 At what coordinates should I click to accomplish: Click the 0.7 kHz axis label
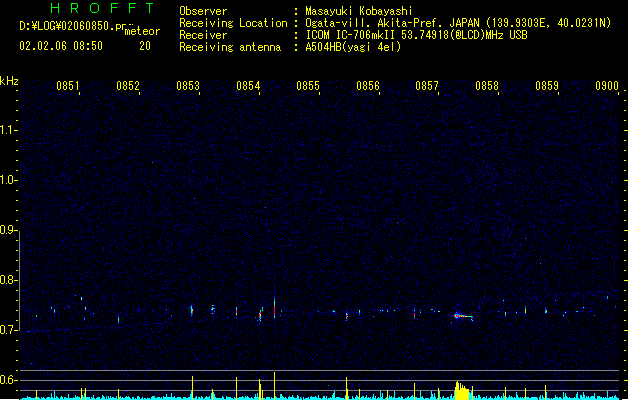(x=8, y=330)
